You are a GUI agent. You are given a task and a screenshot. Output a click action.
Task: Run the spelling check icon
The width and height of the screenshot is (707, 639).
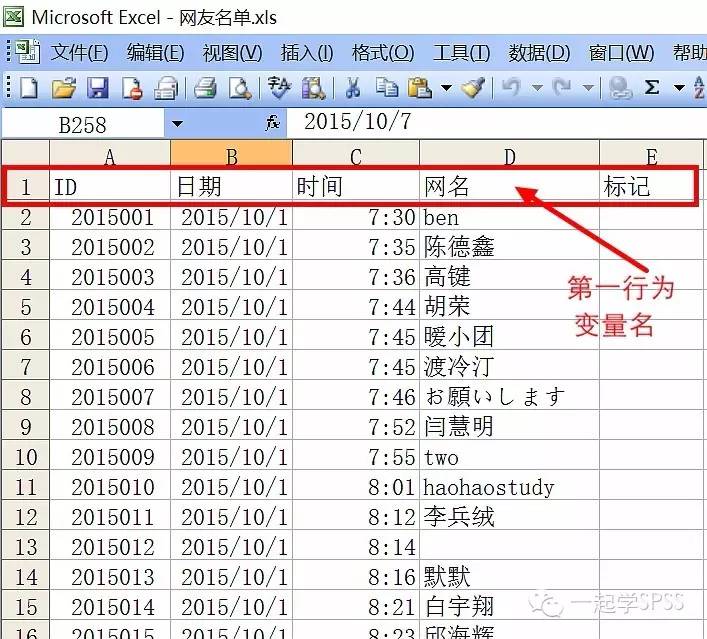(x=278, y=87)
